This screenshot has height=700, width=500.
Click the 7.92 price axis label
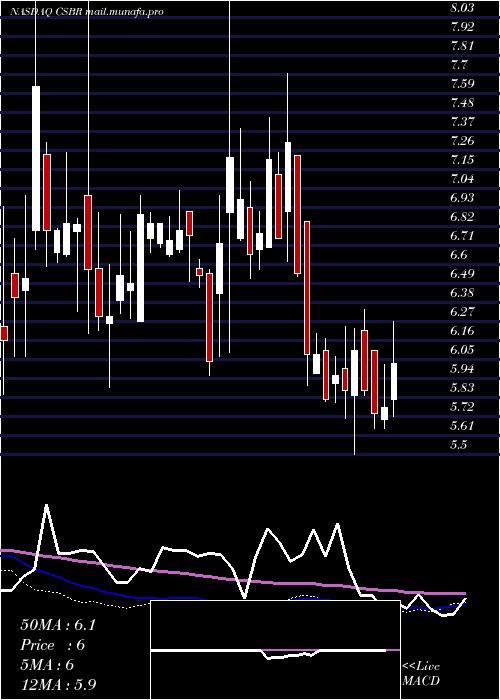click(x=464, y=27)
